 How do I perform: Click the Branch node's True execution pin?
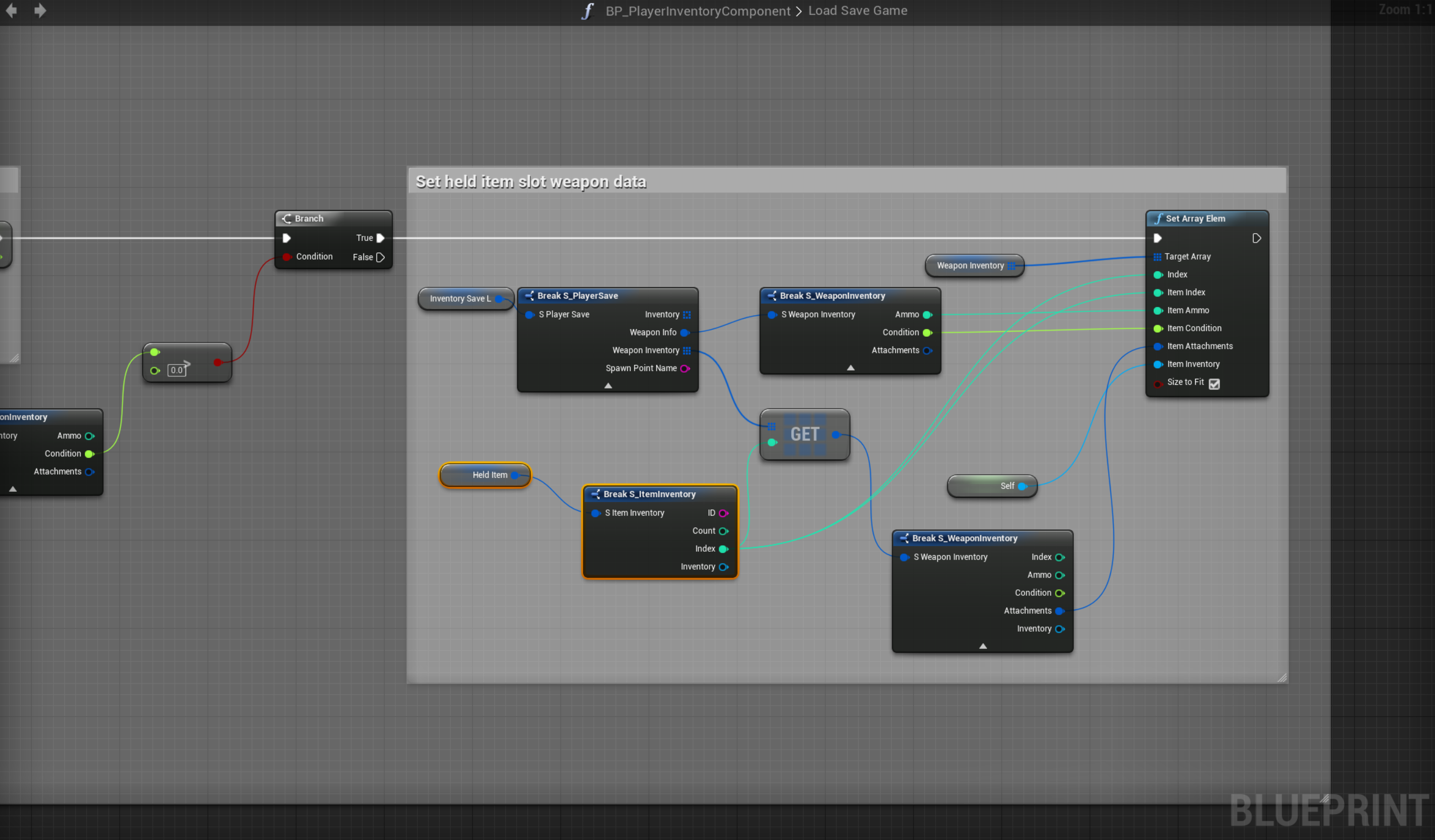point(380,238)
